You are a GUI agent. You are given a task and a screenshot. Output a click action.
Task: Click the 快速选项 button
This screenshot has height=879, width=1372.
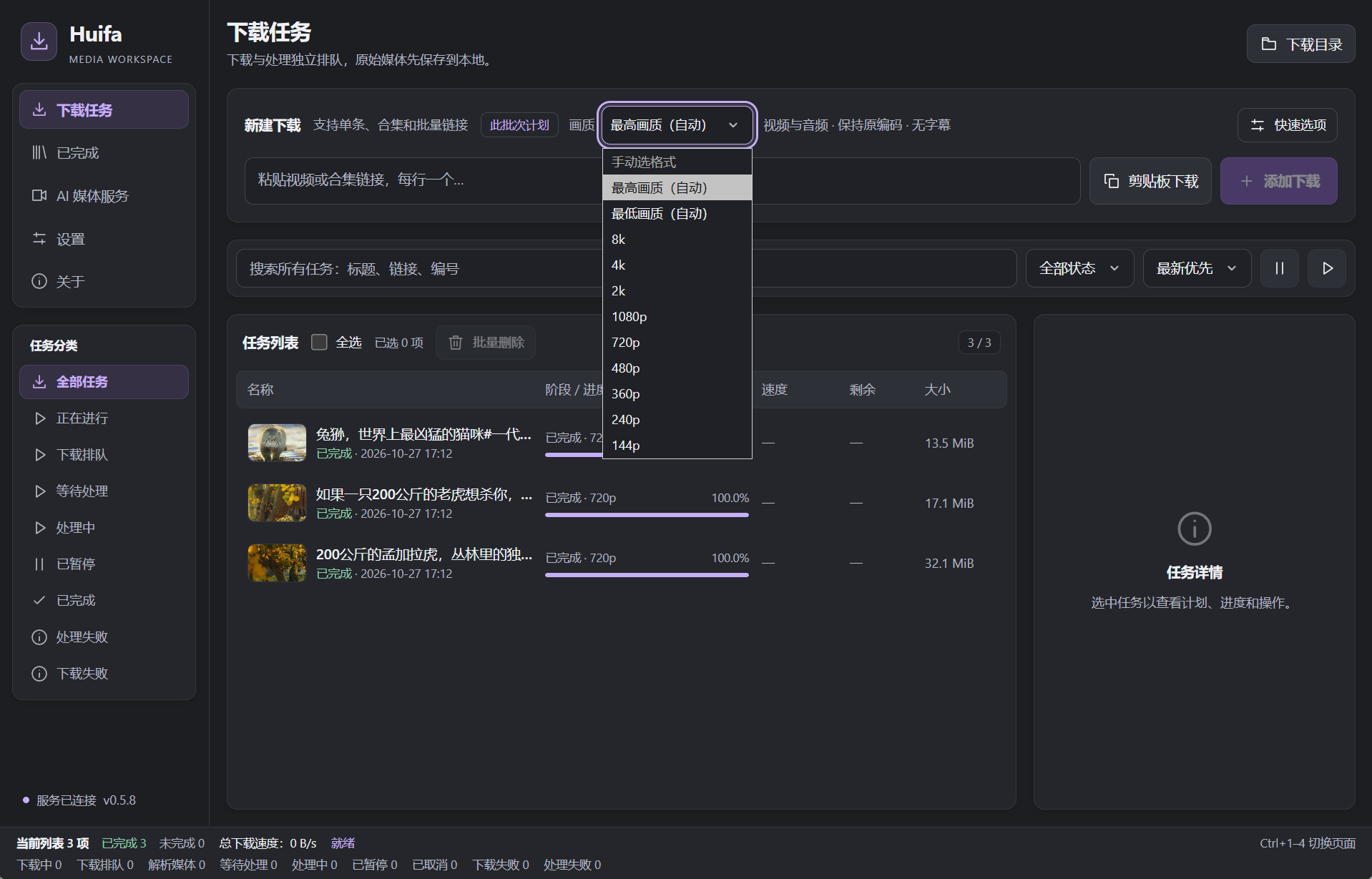1287,125
